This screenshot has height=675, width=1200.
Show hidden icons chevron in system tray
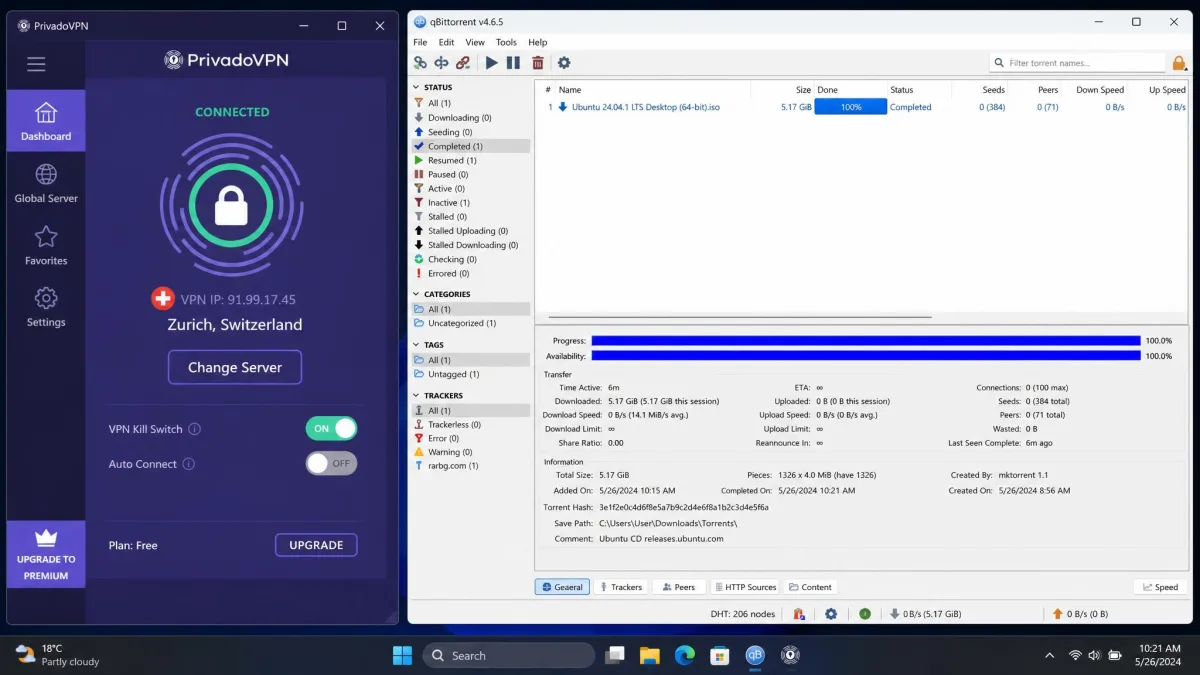point(1049,655)
